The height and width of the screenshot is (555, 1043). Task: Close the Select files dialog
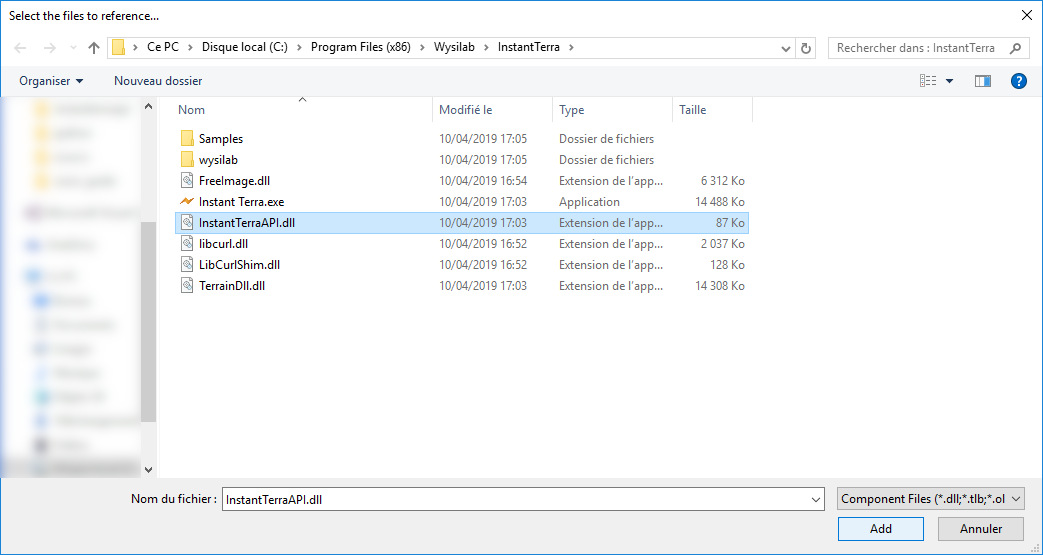click(1026, 15)
